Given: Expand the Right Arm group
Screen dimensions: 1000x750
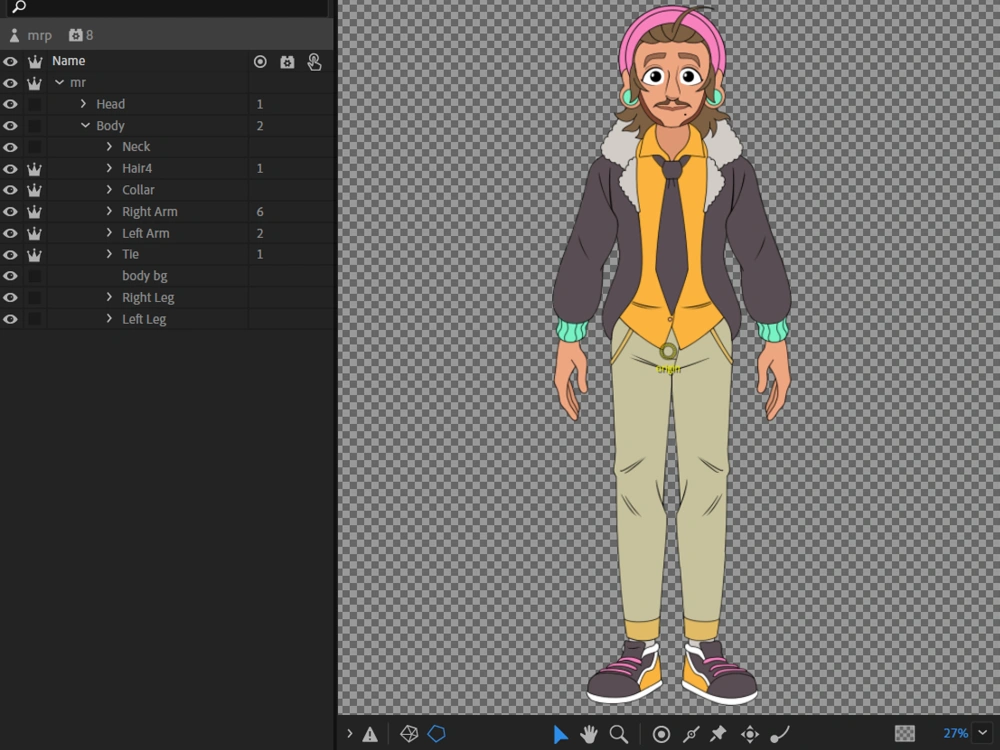Looking at the screenshot, I should click(109, 211).
